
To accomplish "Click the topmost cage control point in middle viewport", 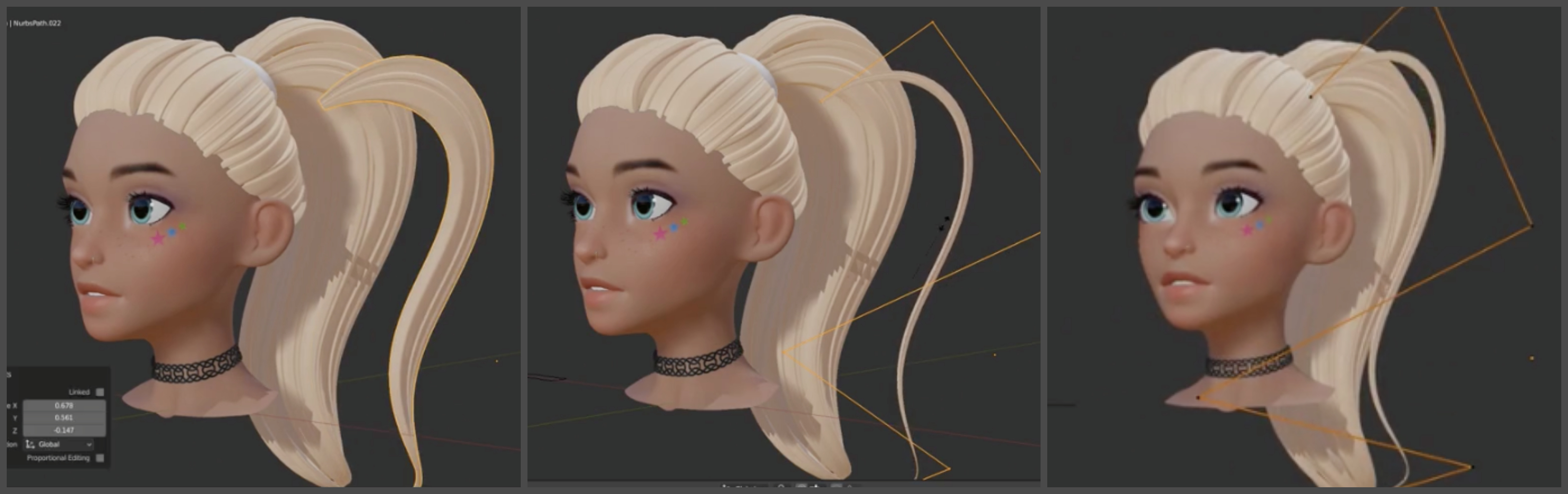I will [x=932, y=23].
